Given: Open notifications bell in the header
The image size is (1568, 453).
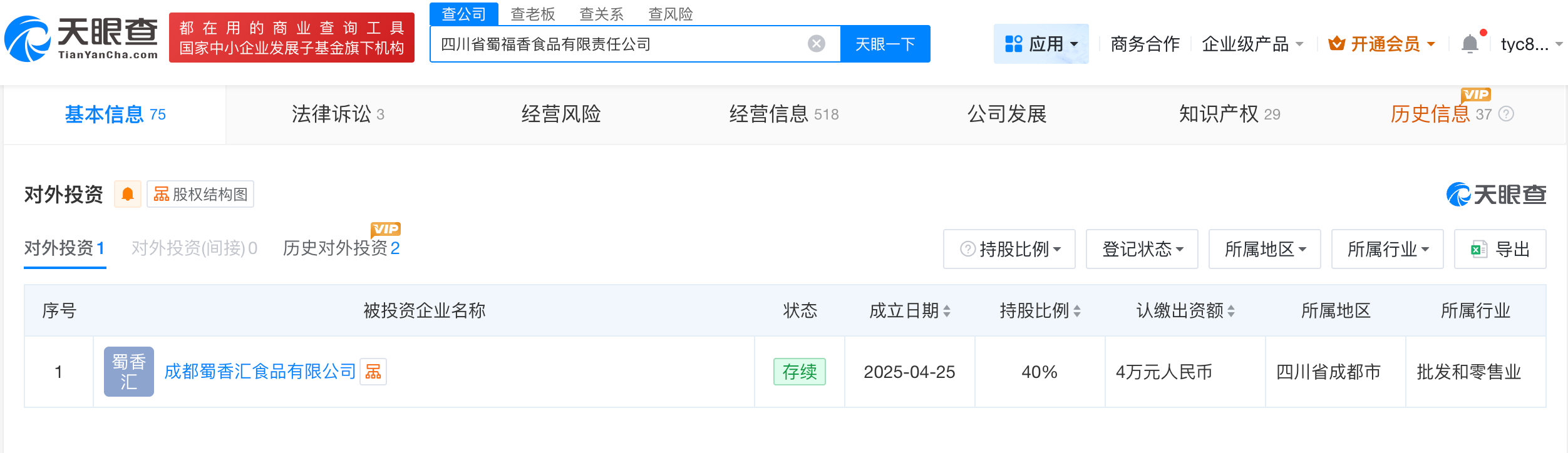Looking at the screenshot, I should point(1470,44).
